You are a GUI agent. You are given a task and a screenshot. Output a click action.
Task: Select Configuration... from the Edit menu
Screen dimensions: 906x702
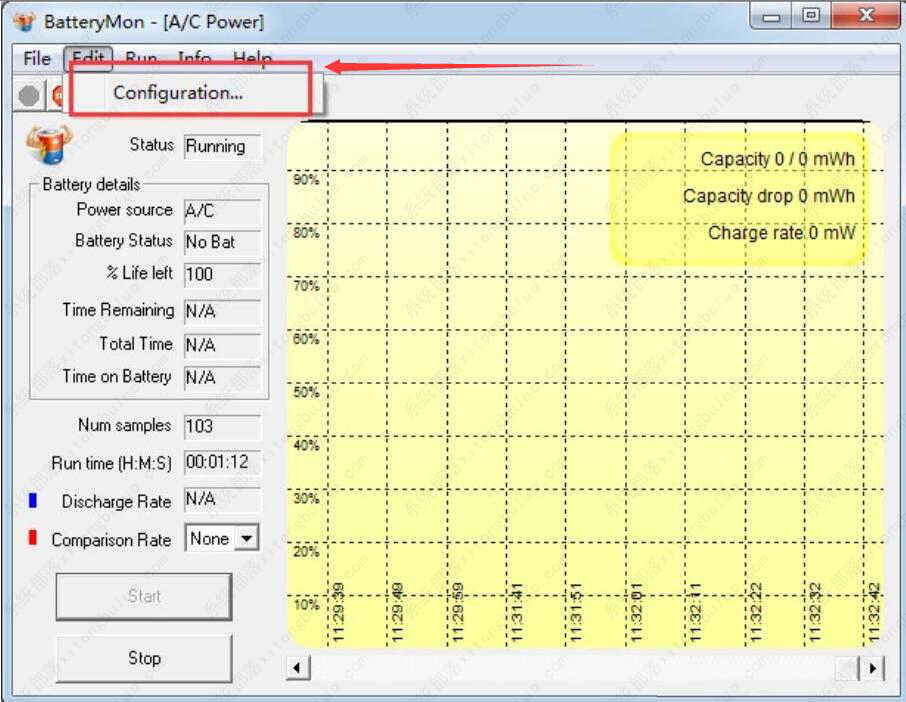click(178, 93)
